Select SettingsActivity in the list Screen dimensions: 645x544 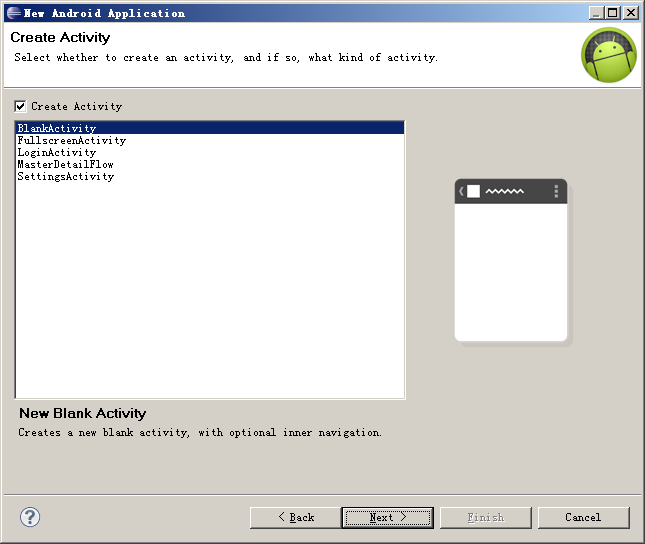(x=210, y=176)
